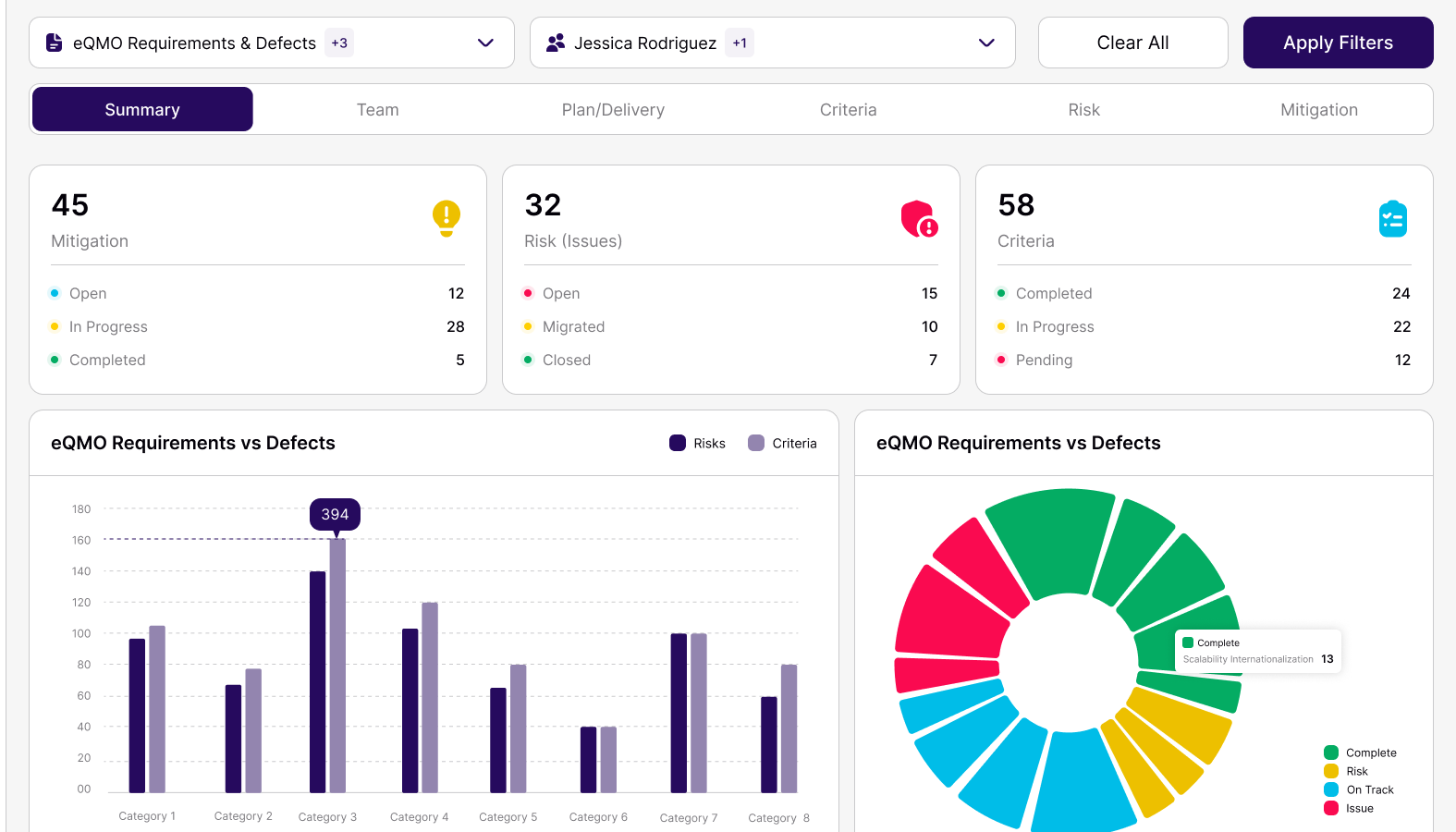Toggle the Criteria legend swatch in bar chart

(x=756, y=443)
